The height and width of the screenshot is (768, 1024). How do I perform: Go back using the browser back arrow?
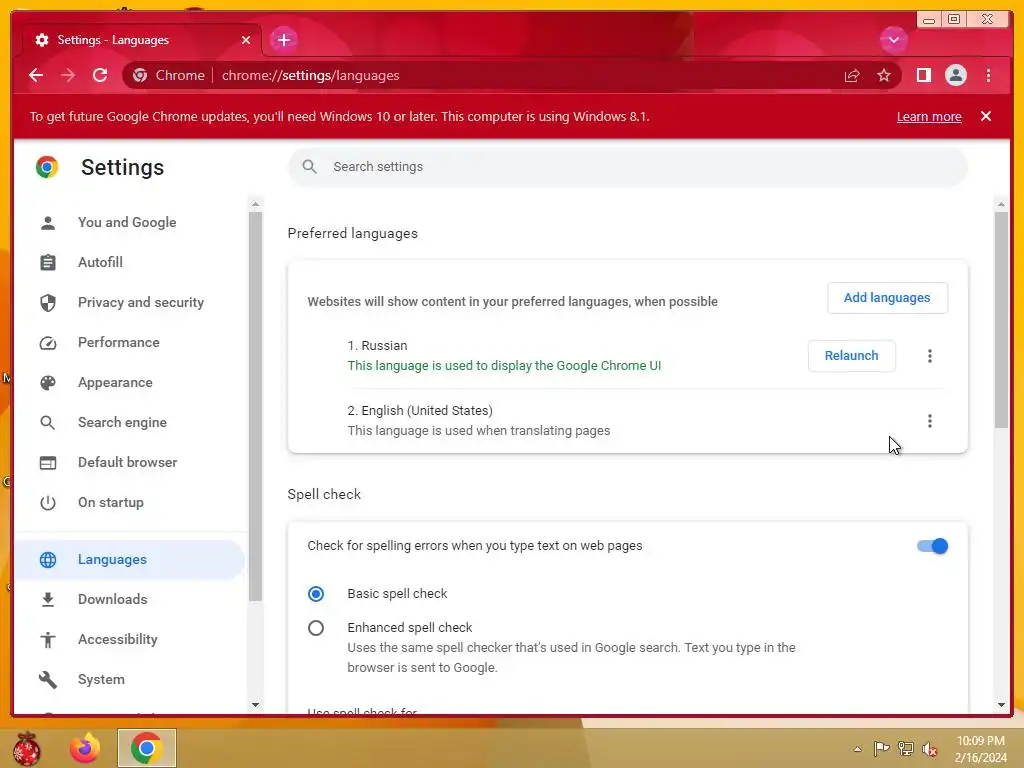[x=36, y=75]
